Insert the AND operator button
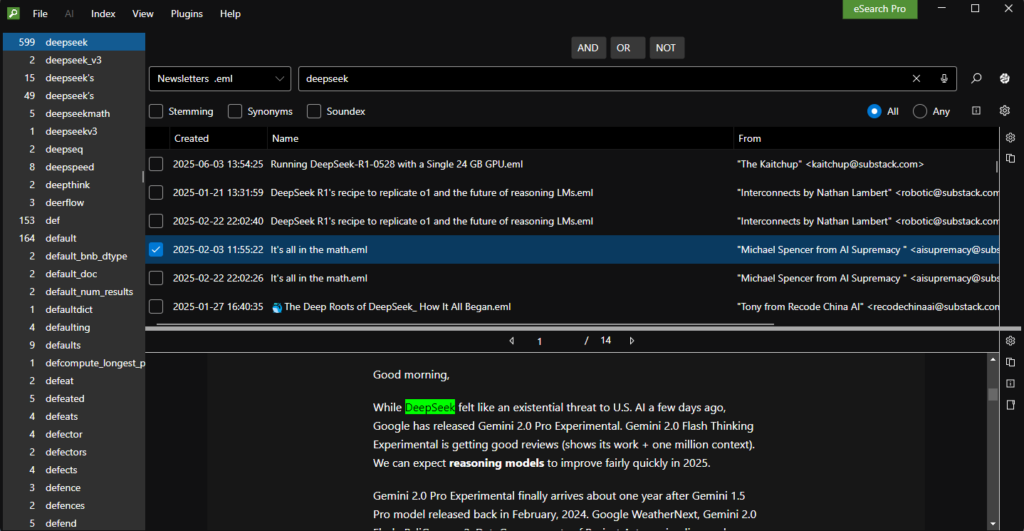The width and height of the screenshot is (1024, 531). [x=588, y=48]
